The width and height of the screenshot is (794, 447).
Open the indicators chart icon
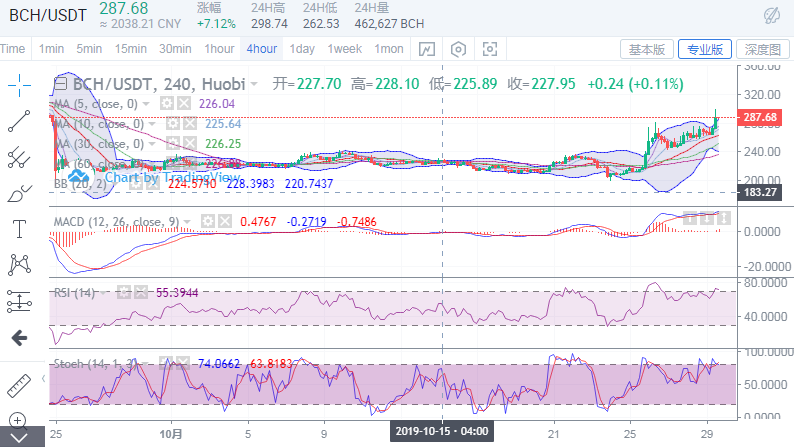(427, 49)
